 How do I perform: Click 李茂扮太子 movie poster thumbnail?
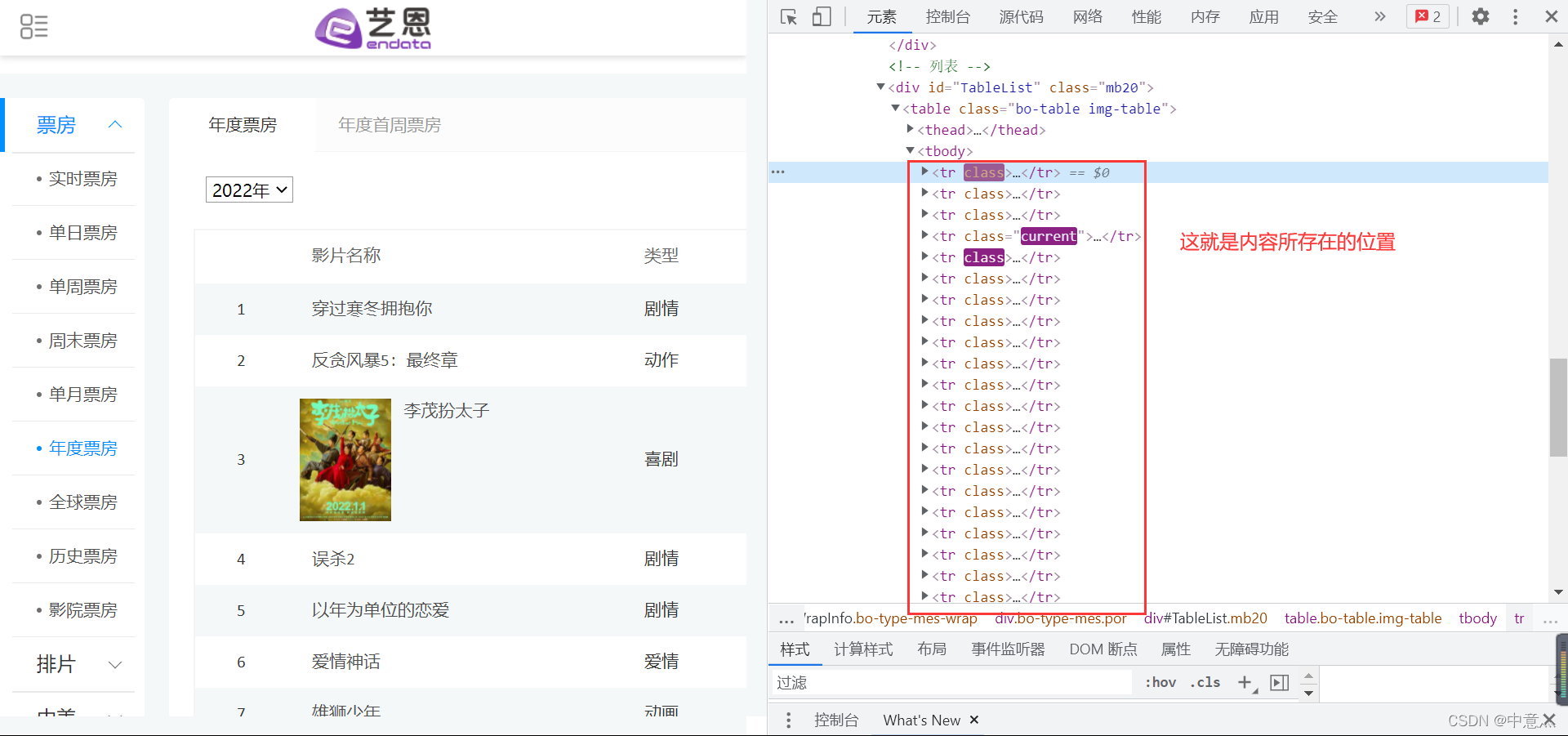pos(345,460)
